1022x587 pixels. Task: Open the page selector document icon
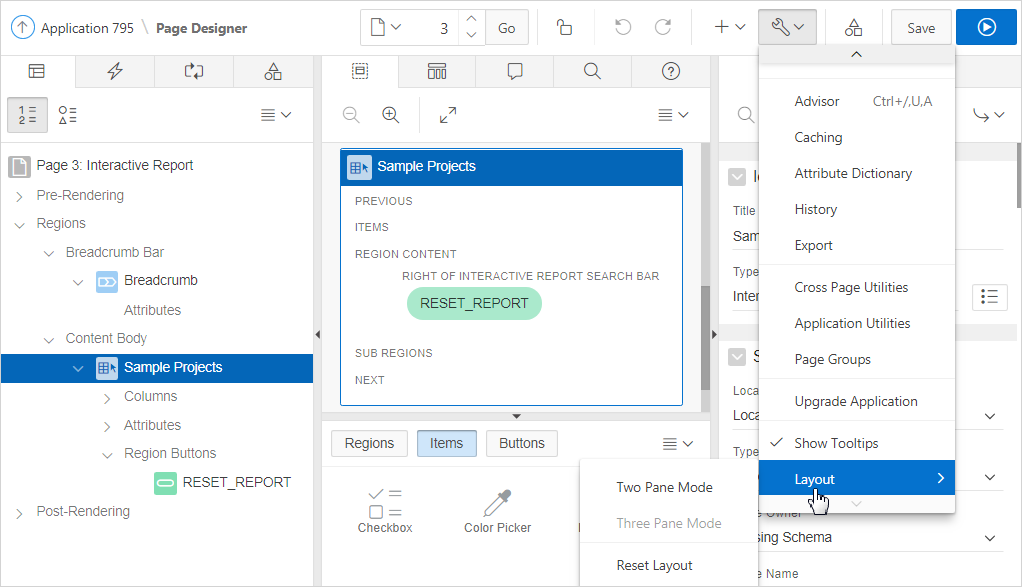click(x=385, y=27)
